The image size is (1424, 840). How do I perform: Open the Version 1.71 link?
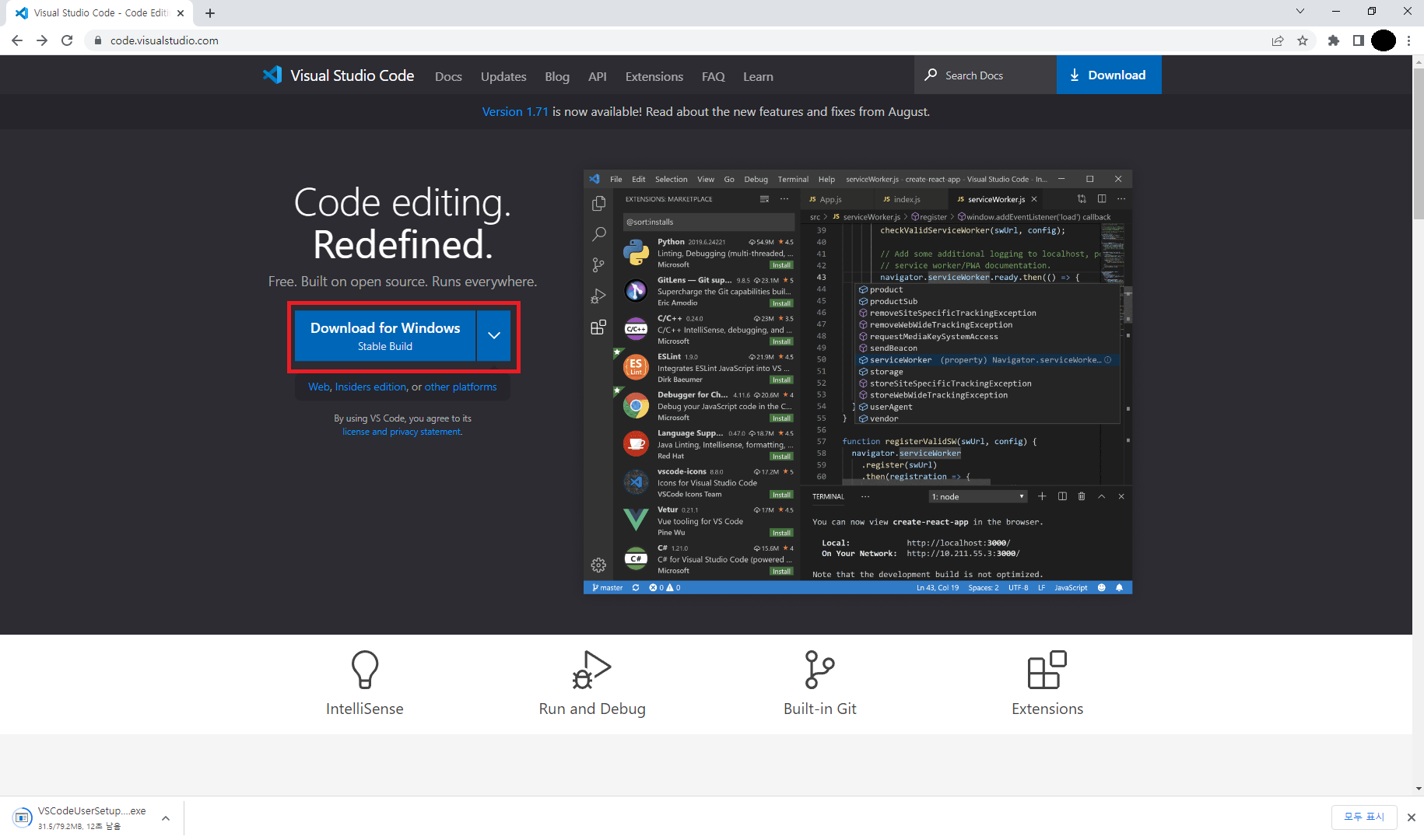coord(515,111)
